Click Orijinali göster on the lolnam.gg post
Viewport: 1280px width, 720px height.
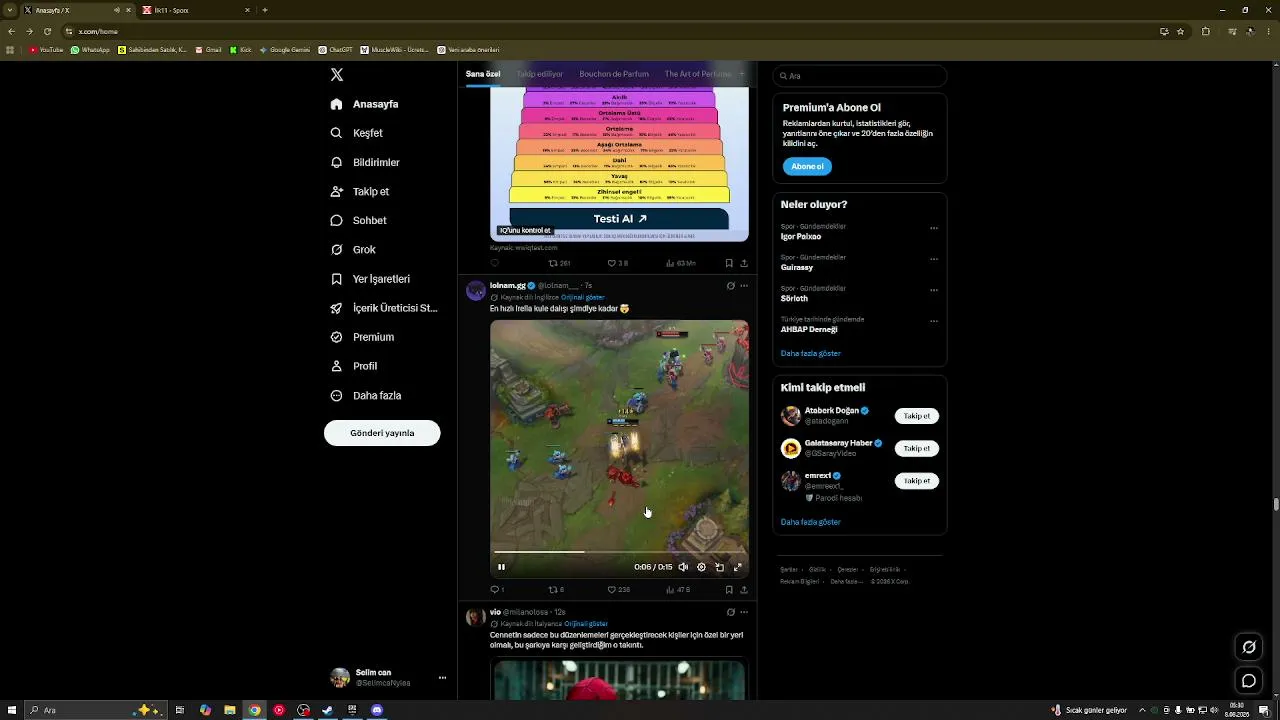(583, 297)
